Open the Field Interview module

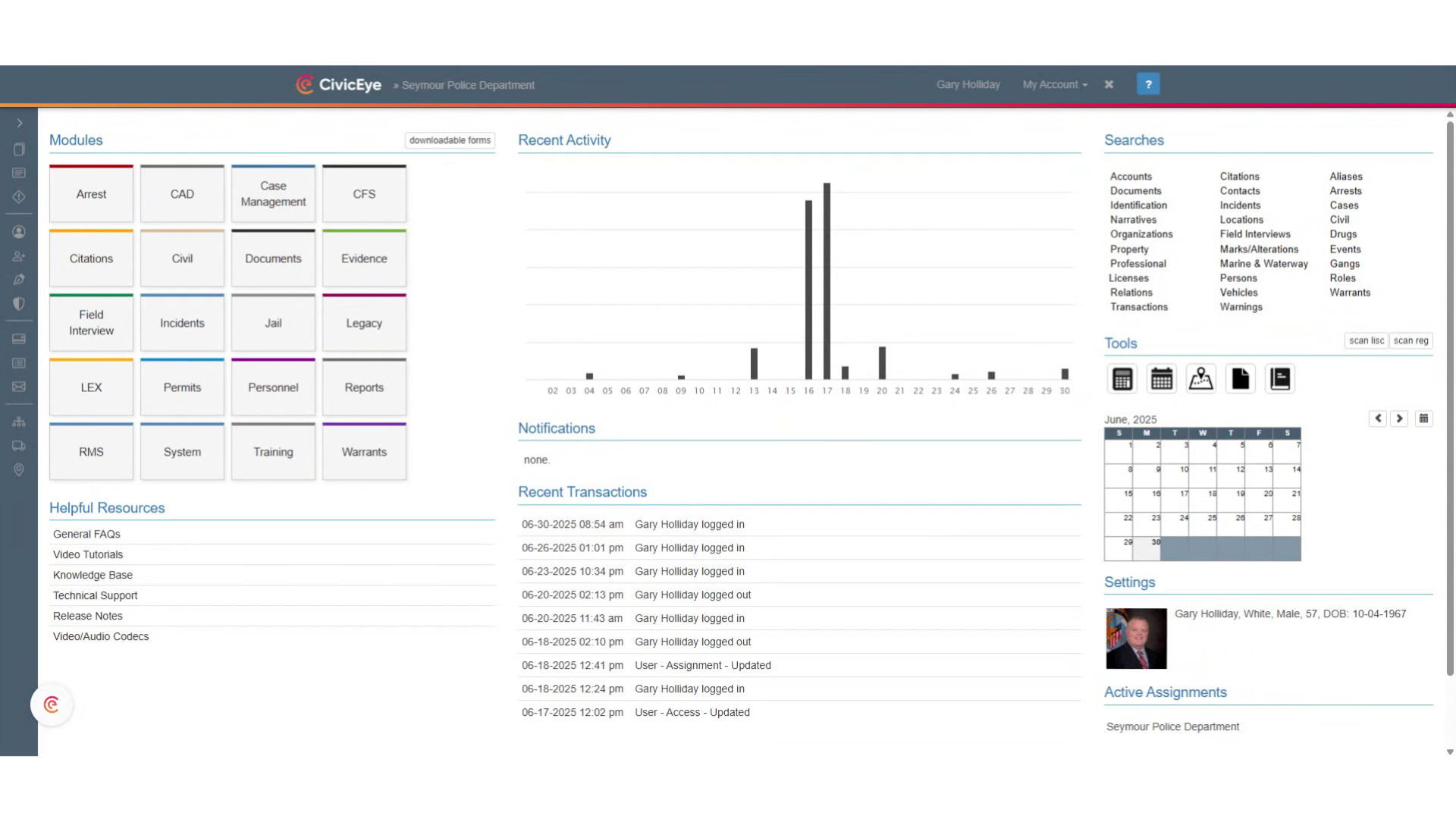[x=91, y=323]
